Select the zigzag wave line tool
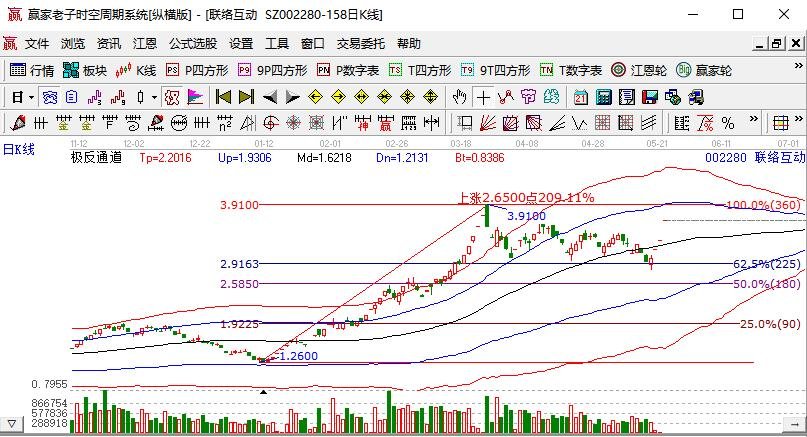 click(x=580, y=123)
